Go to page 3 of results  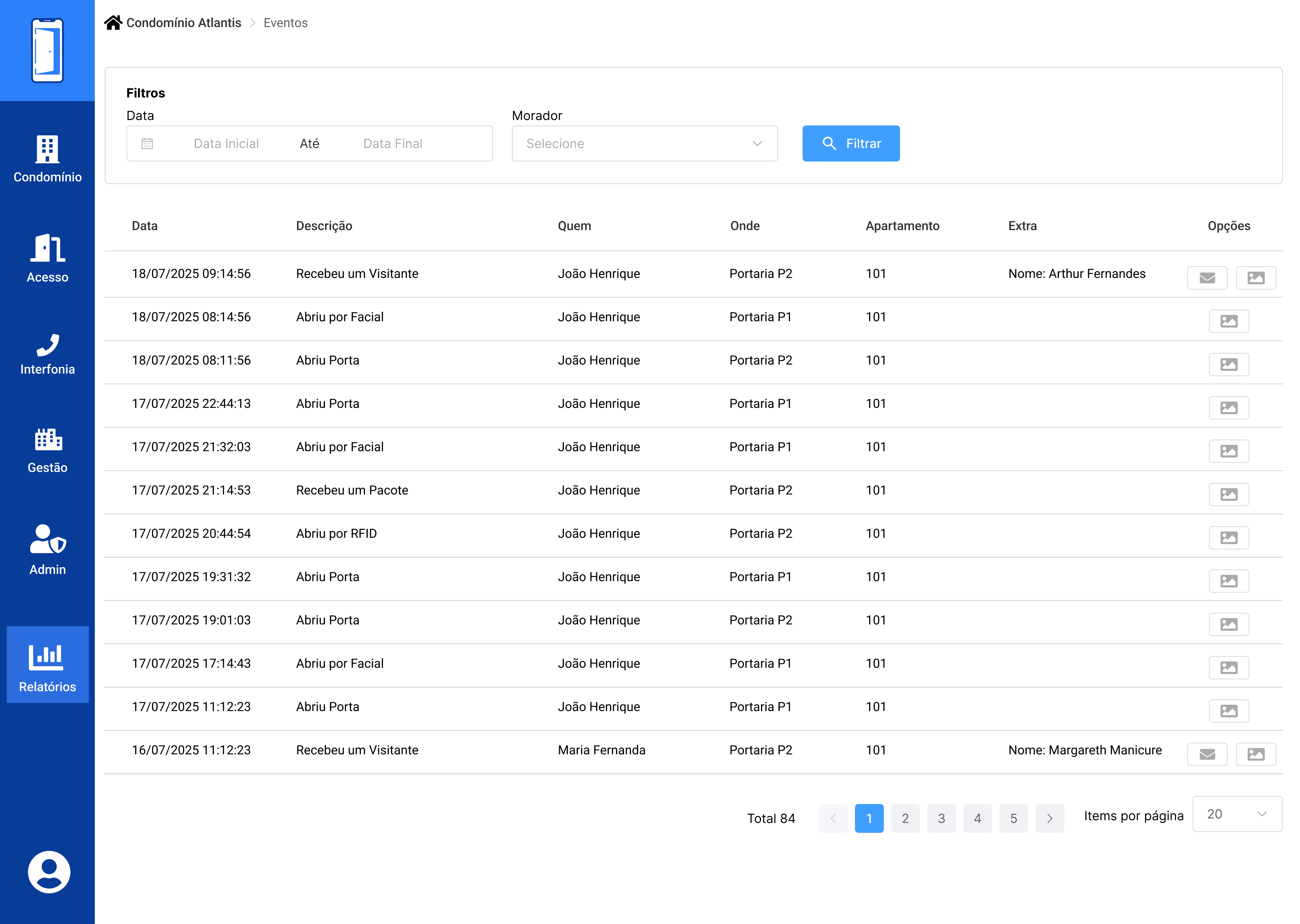pyautogui.click(x=941, y=818)
